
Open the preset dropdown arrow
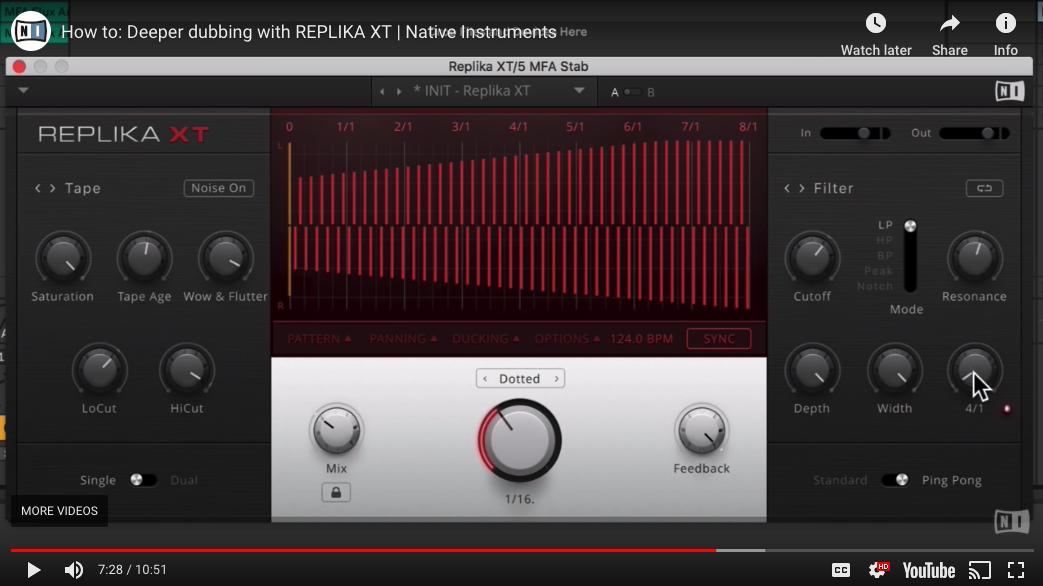pyautogui.click(x=579, y=91)
